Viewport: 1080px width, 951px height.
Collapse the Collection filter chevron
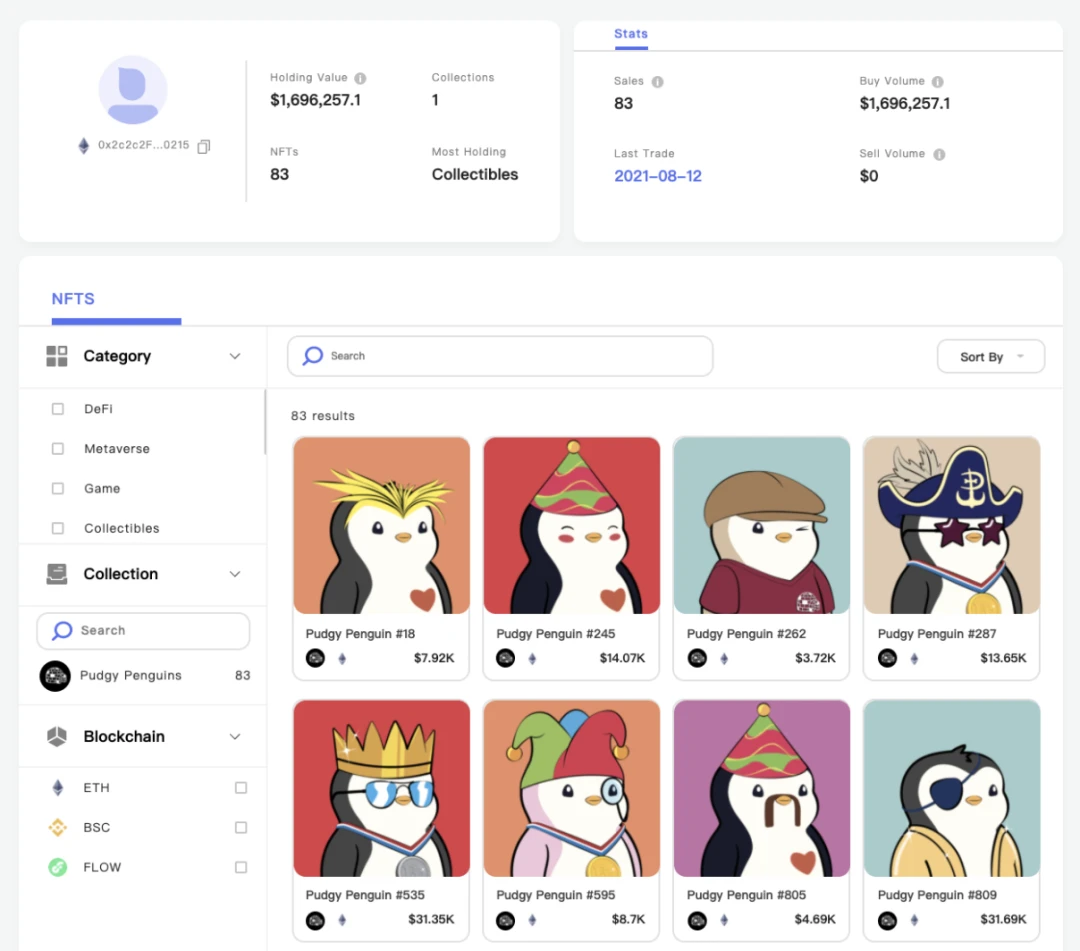point(235,574)
